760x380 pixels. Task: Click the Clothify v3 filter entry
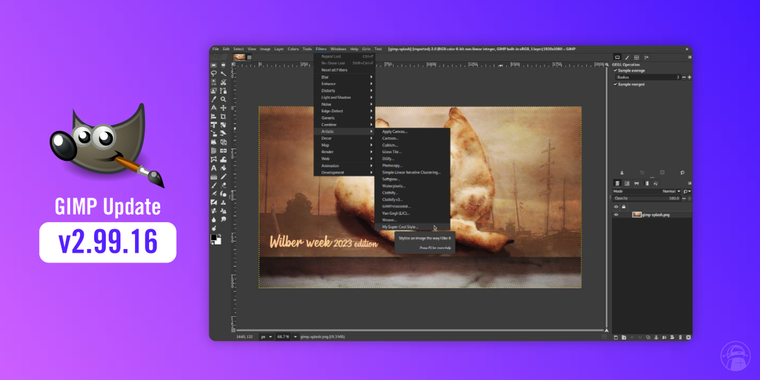click(412, 200)
